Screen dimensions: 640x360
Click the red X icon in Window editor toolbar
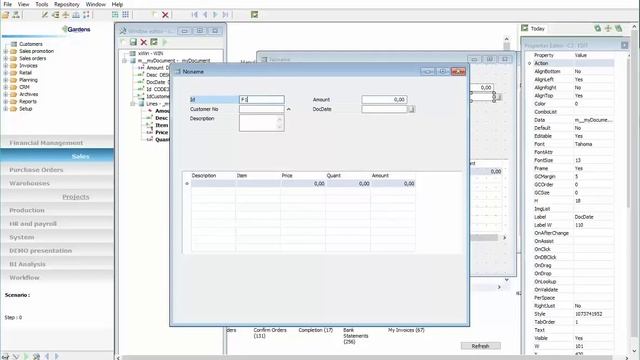(x=144, y=42)
